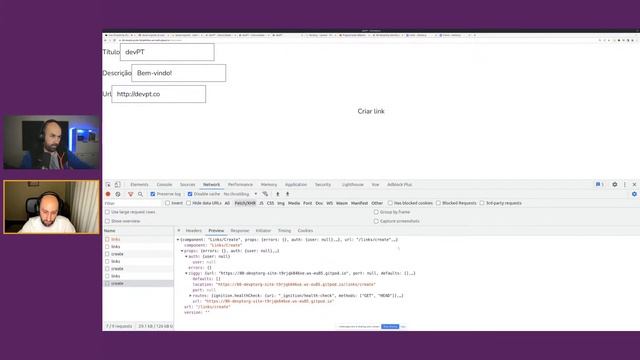Stop recording network log with red button
640x360 pixels.
108,194
